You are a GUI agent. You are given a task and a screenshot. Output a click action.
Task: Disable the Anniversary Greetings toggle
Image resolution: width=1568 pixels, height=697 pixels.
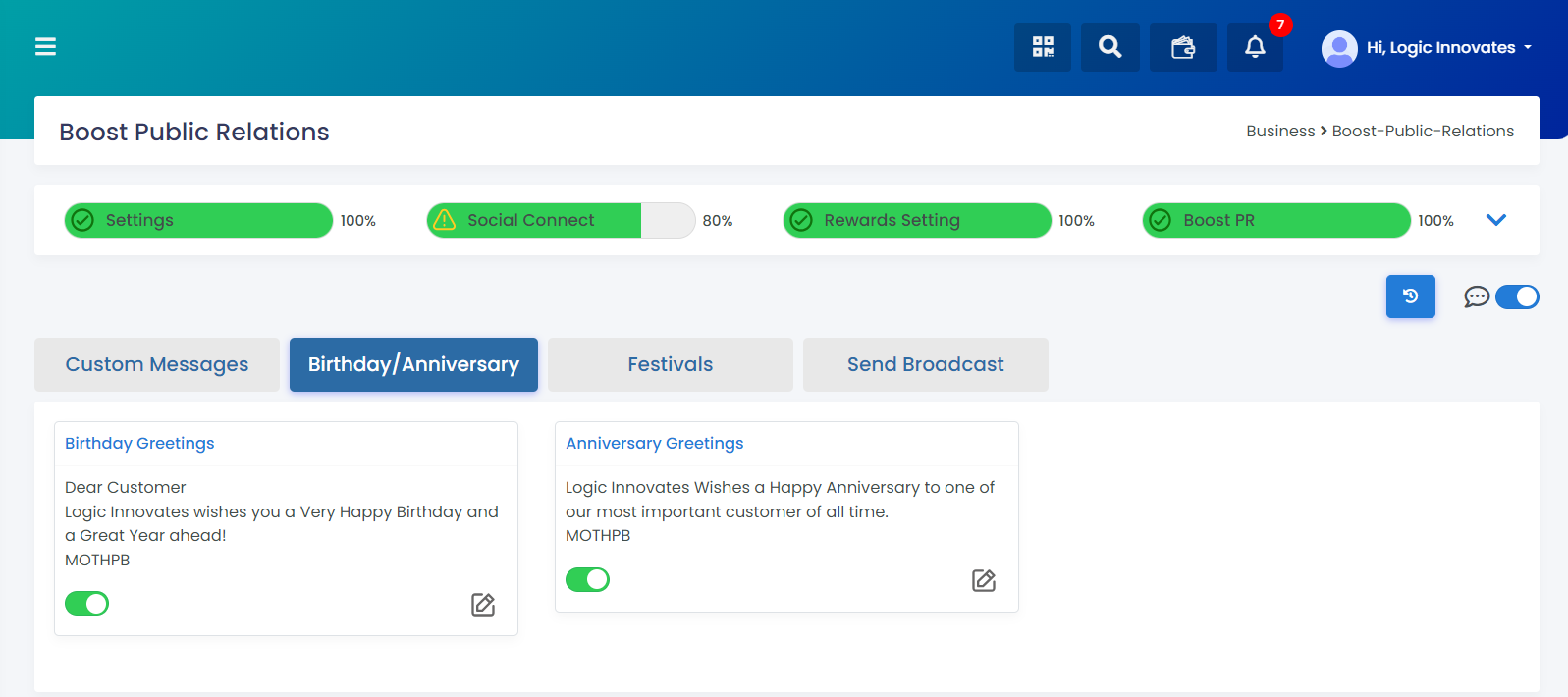(587, 580)
